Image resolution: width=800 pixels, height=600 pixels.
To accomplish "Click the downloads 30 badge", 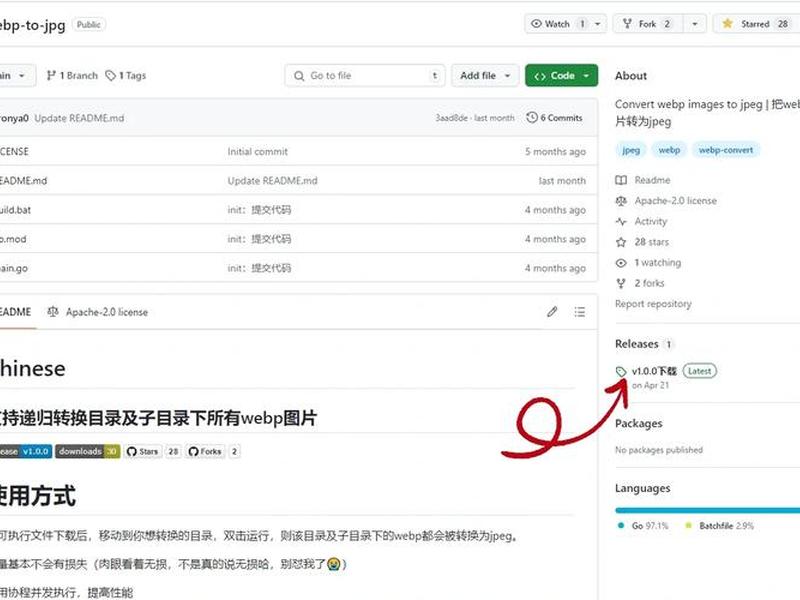I will pos(88,452).
